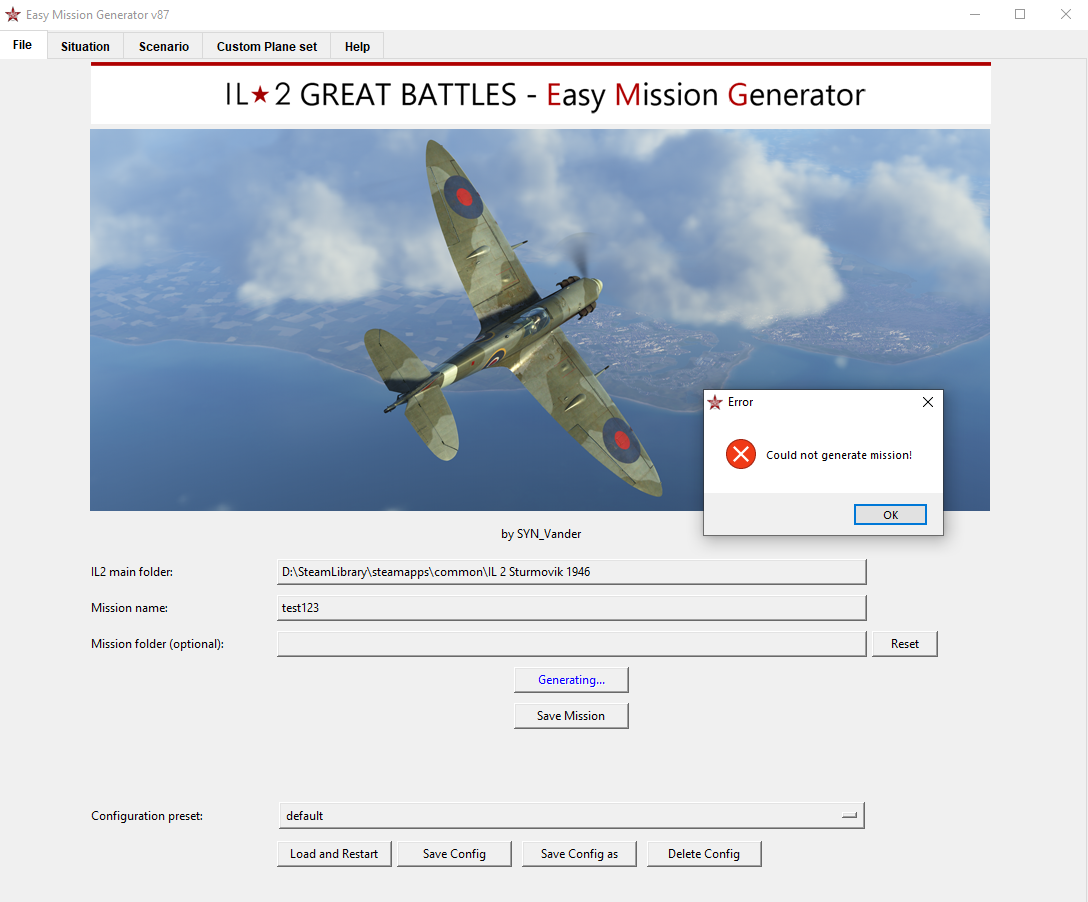
Task: Click Load and Restart button
Action: [334, 854]
